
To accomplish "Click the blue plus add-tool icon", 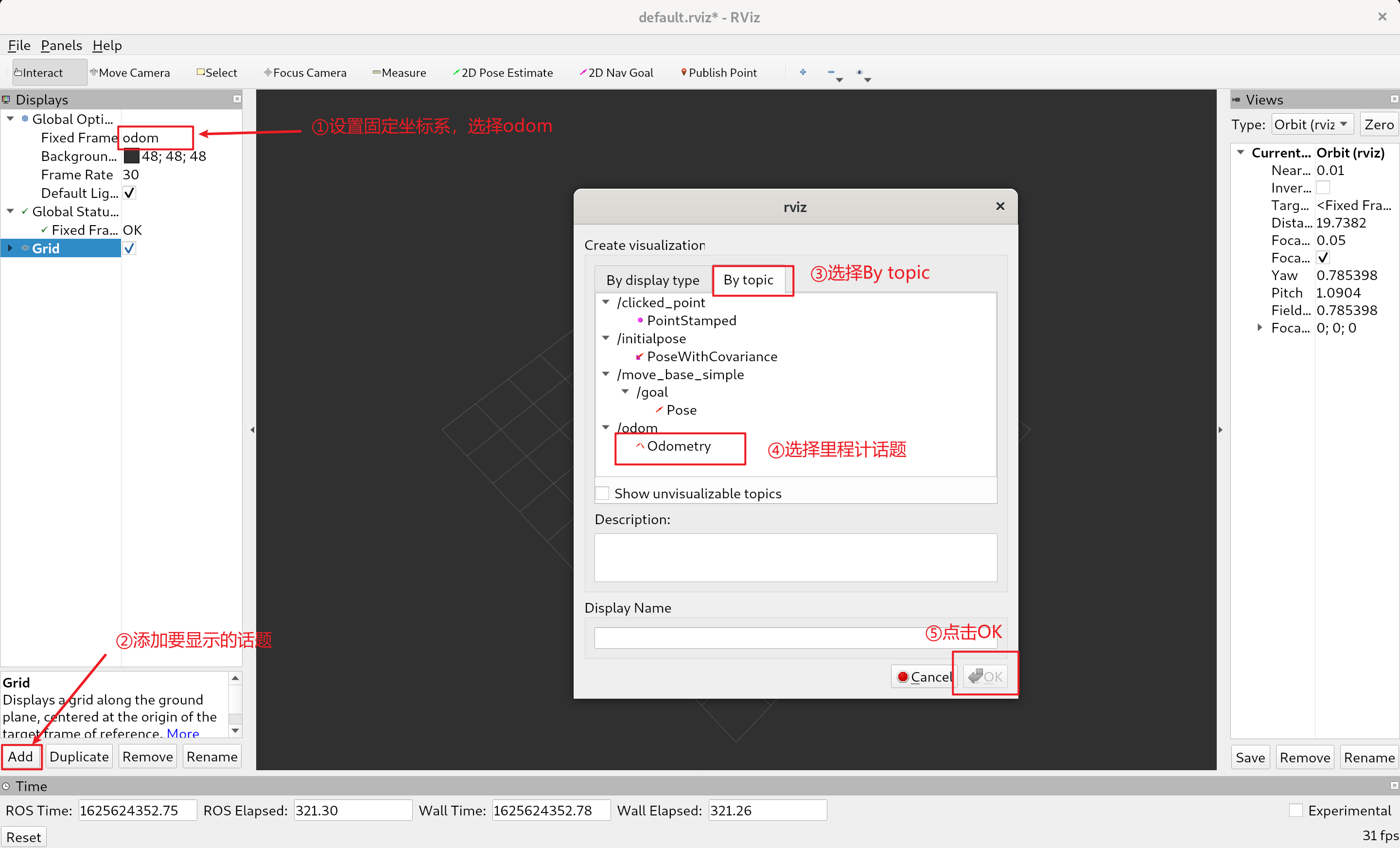I will pos(803,72).
